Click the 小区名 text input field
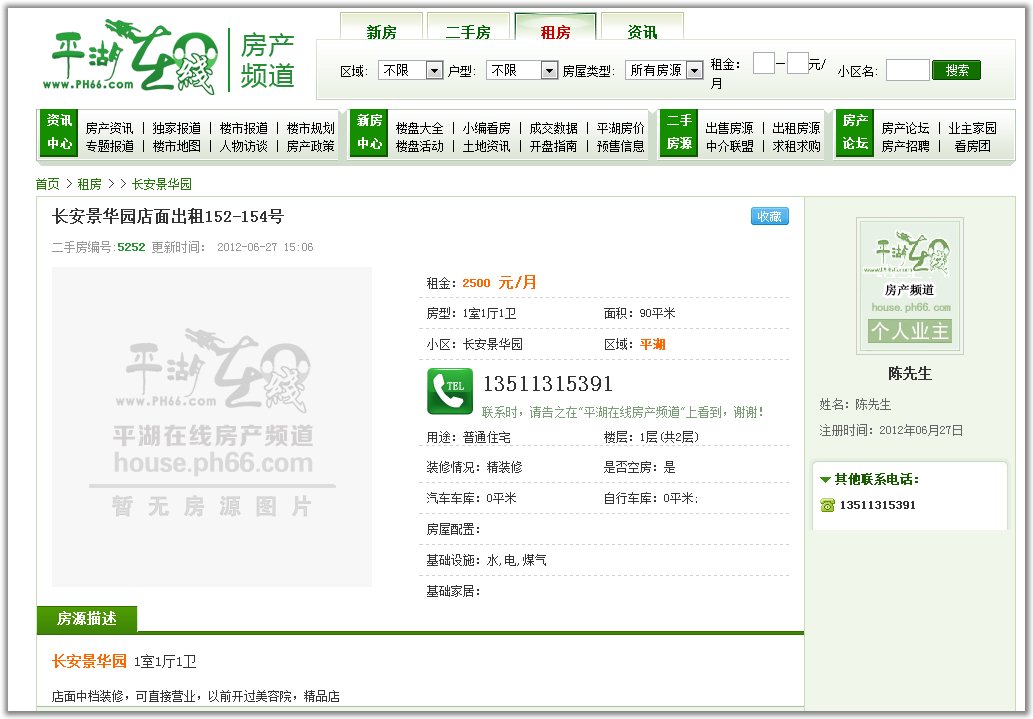Screen dimensions: 1033x719 pos(907,70)
